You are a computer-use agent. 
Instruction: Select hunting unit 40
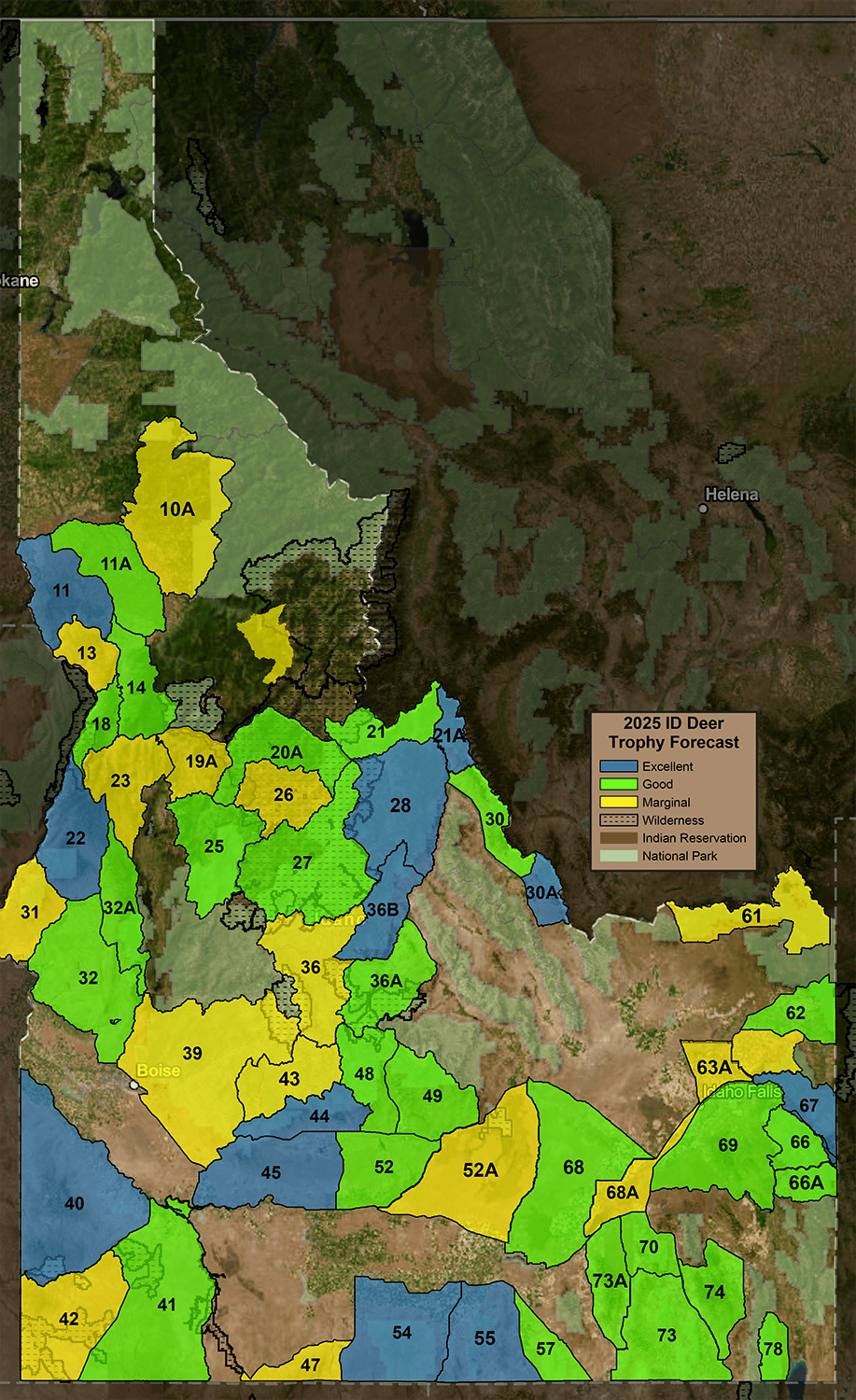pos(75,1204)
